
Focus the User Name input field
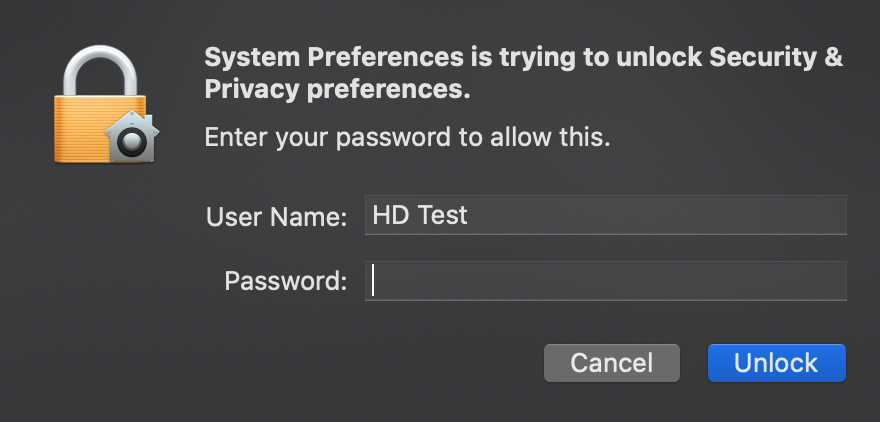point(606,215)
